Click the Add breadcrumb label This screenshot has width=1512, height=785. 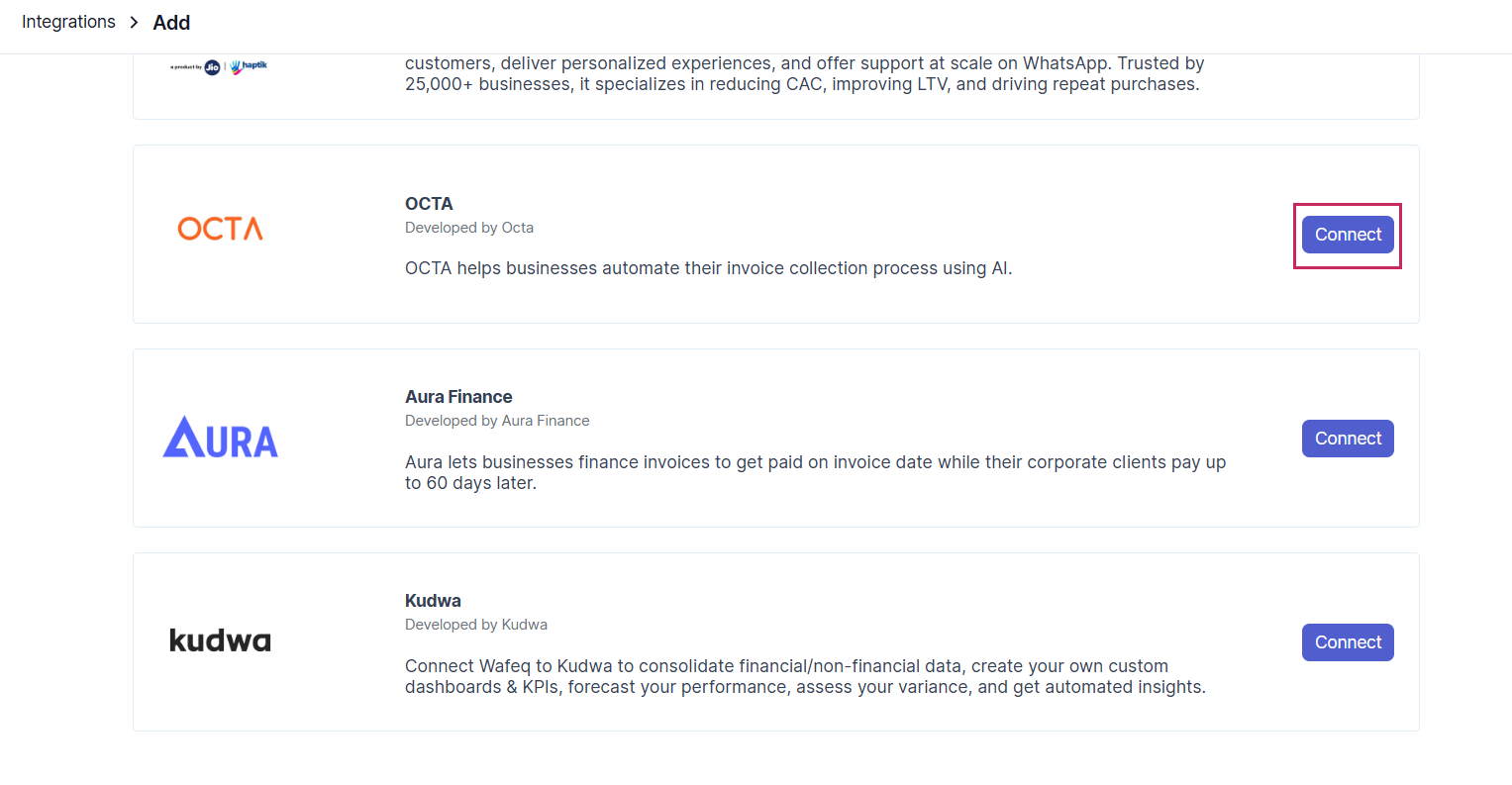point(171,23)
